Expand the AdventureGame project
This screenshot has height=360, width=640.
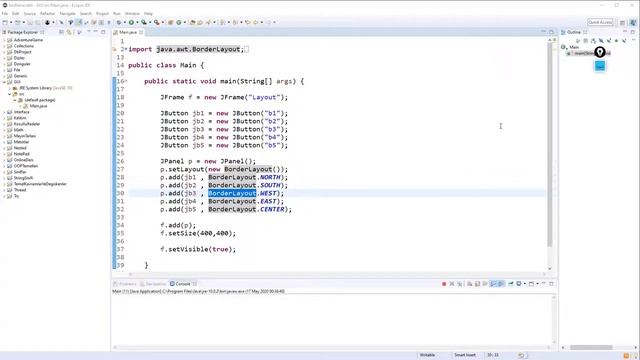point(4,40)
